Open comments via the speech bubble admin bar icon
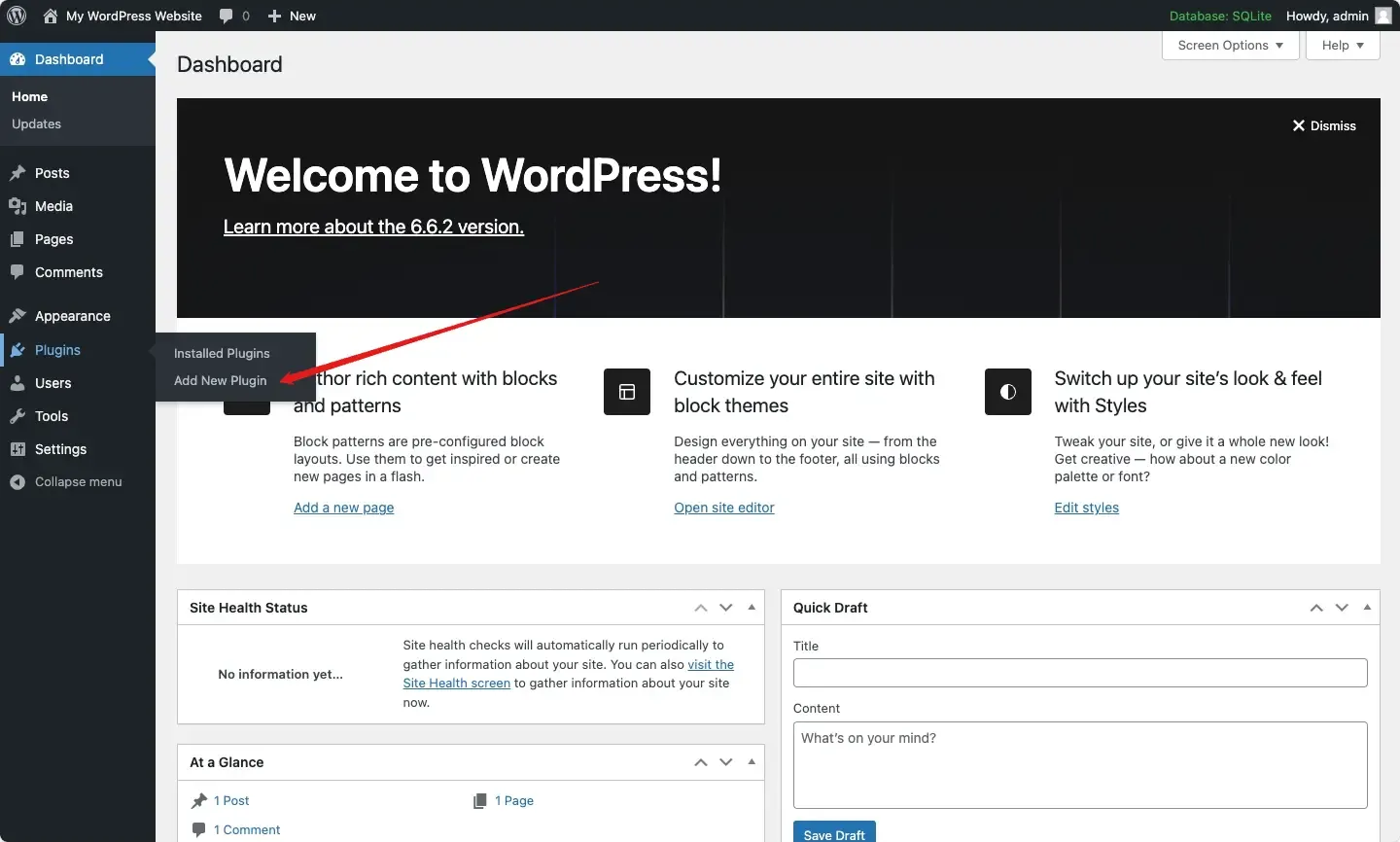 [x=227, y=16]
